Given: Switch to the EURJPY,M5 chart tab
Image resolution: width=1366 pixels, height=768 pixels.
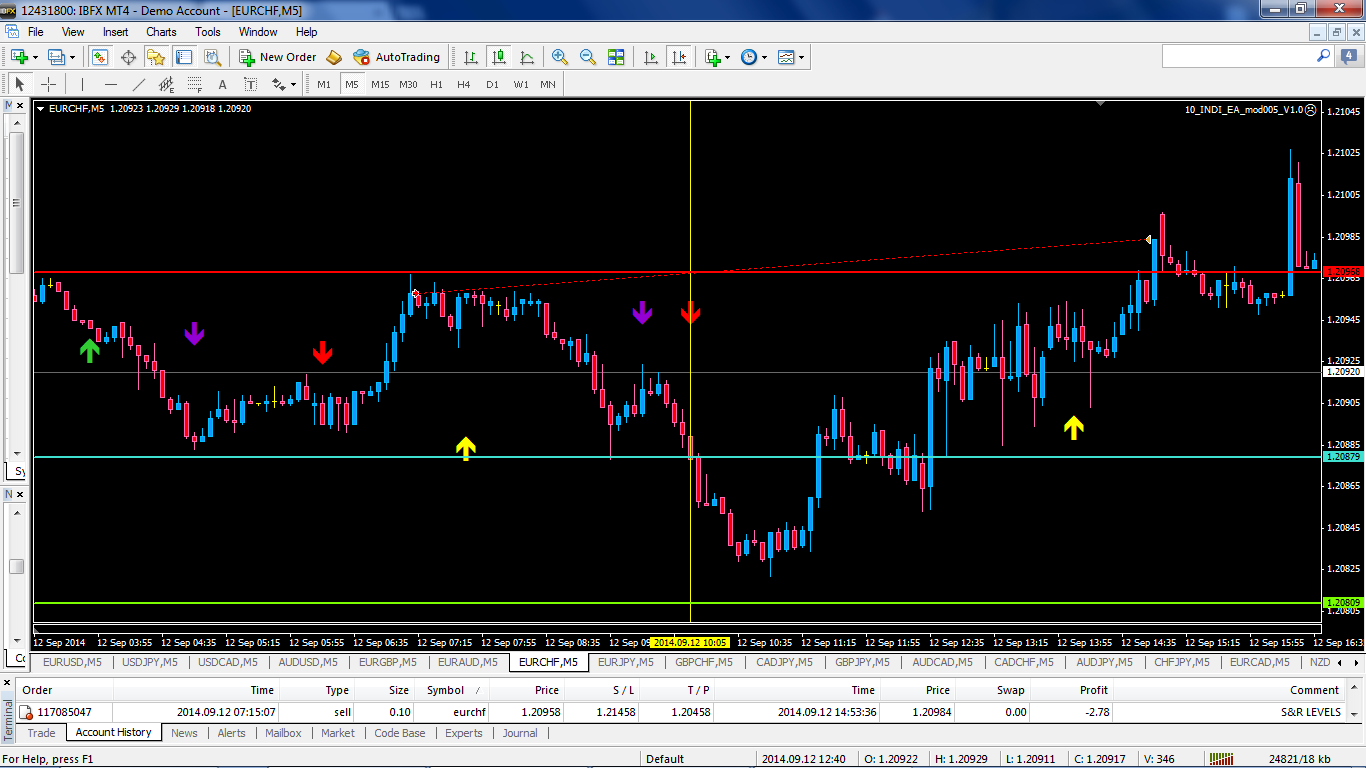Looking at the screenshot, I should coord(625,662).
